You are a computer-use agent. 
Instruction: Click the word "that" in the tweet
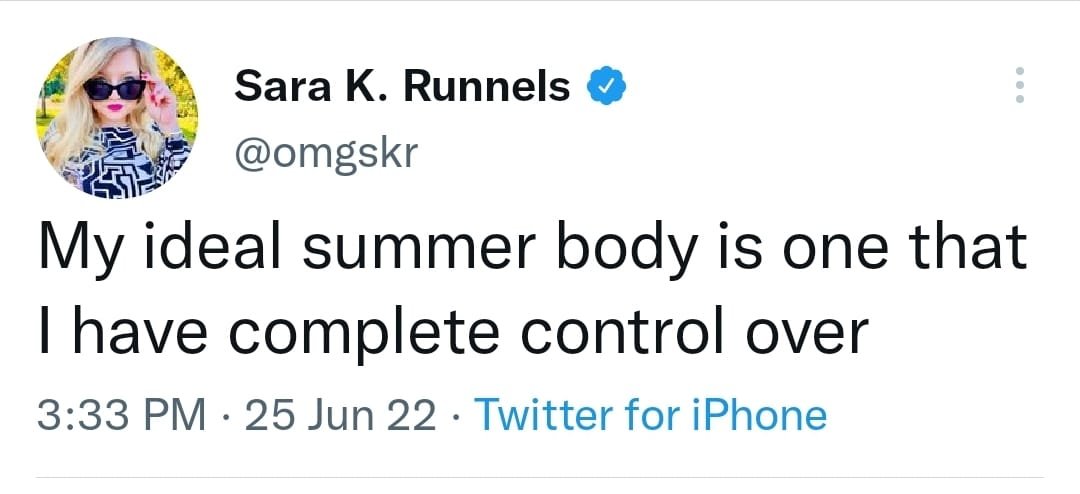coord(969,250)
